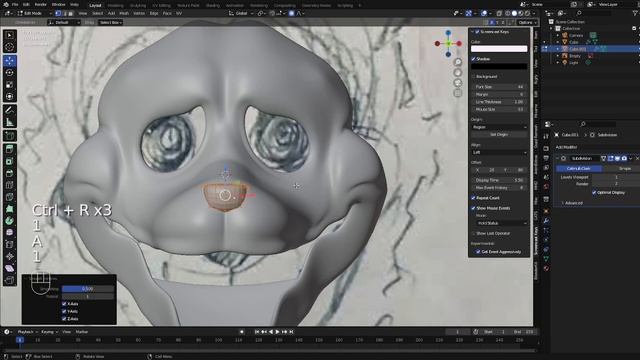The image size is (640, 360).
Task: Open the Align Left dropdown
Action: 499,152
